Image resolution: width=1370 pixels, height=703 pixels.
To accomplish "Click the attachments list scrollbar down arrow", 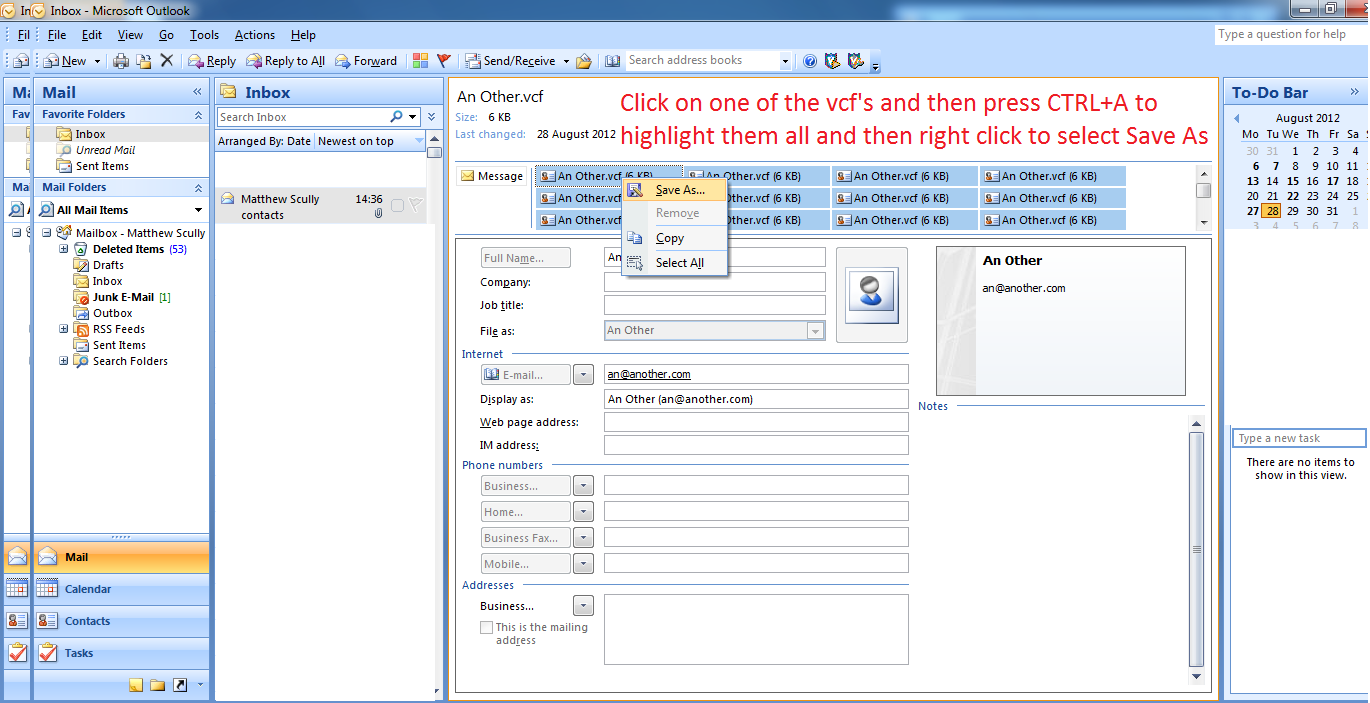I will (1204, 223).
